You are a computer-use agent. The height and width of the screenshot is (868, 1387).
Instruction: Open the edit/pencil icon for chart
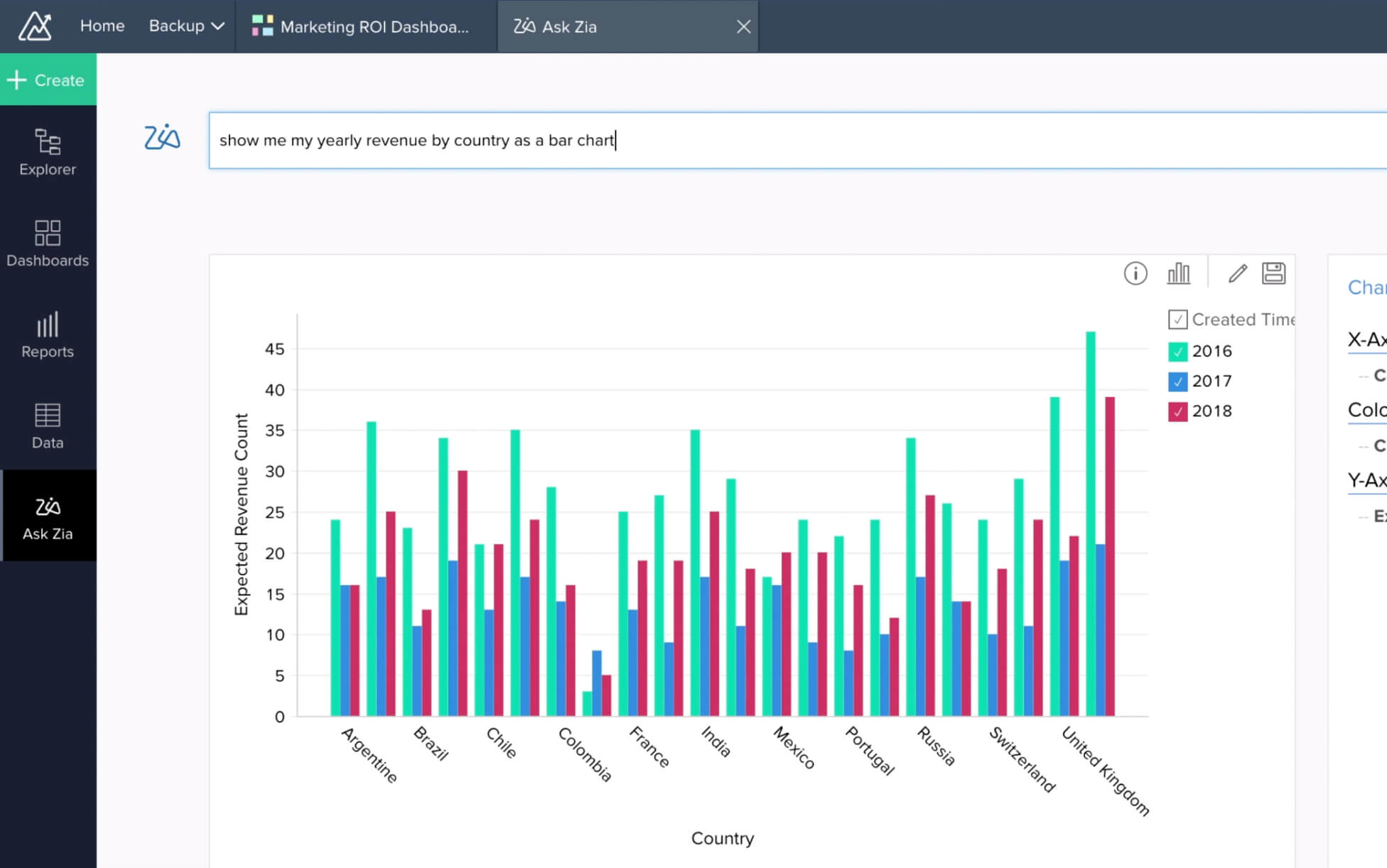click(1237, 273)
